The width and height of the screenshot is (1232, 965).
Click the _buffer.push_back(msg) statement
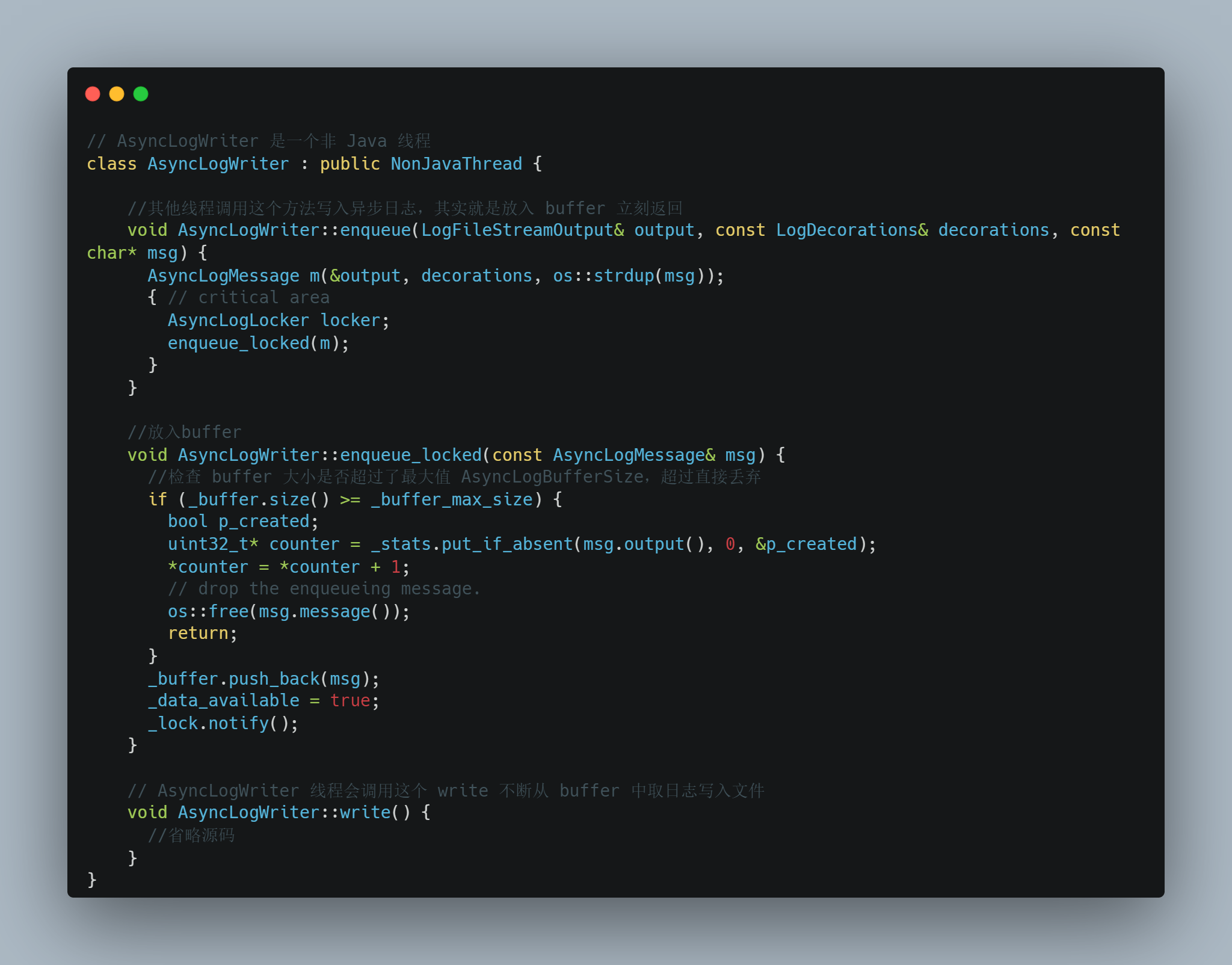263,679
